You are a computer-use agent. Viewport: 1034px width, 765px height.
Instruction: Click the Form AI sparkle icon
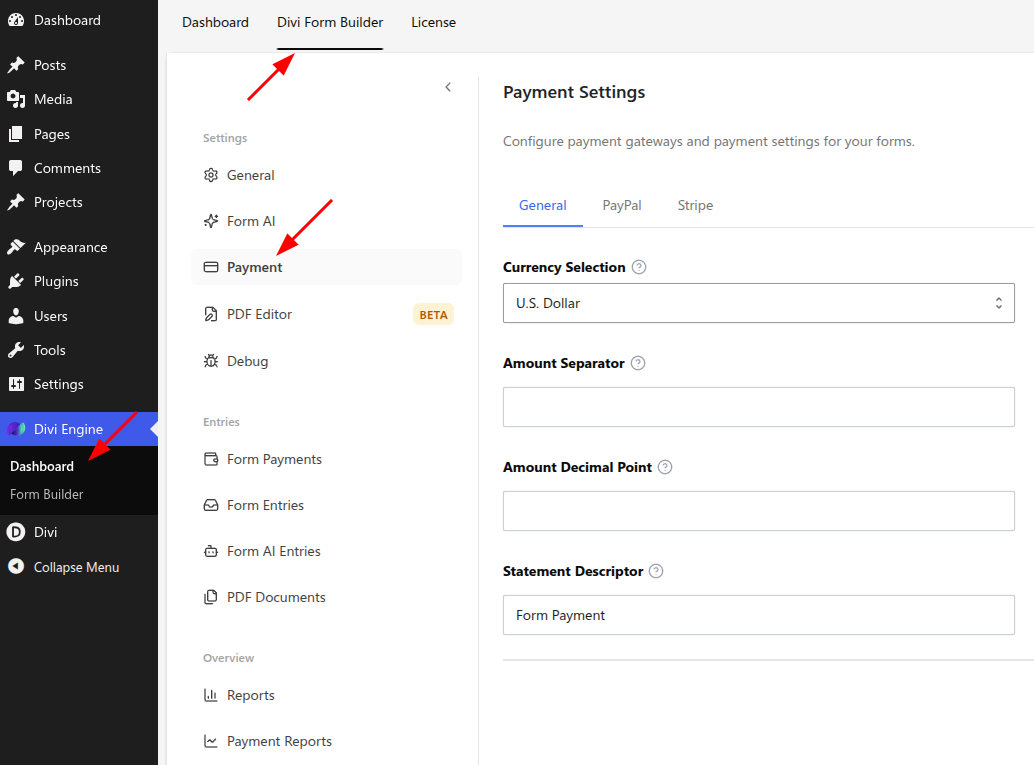pyautogui.click(x=211, y=221)
